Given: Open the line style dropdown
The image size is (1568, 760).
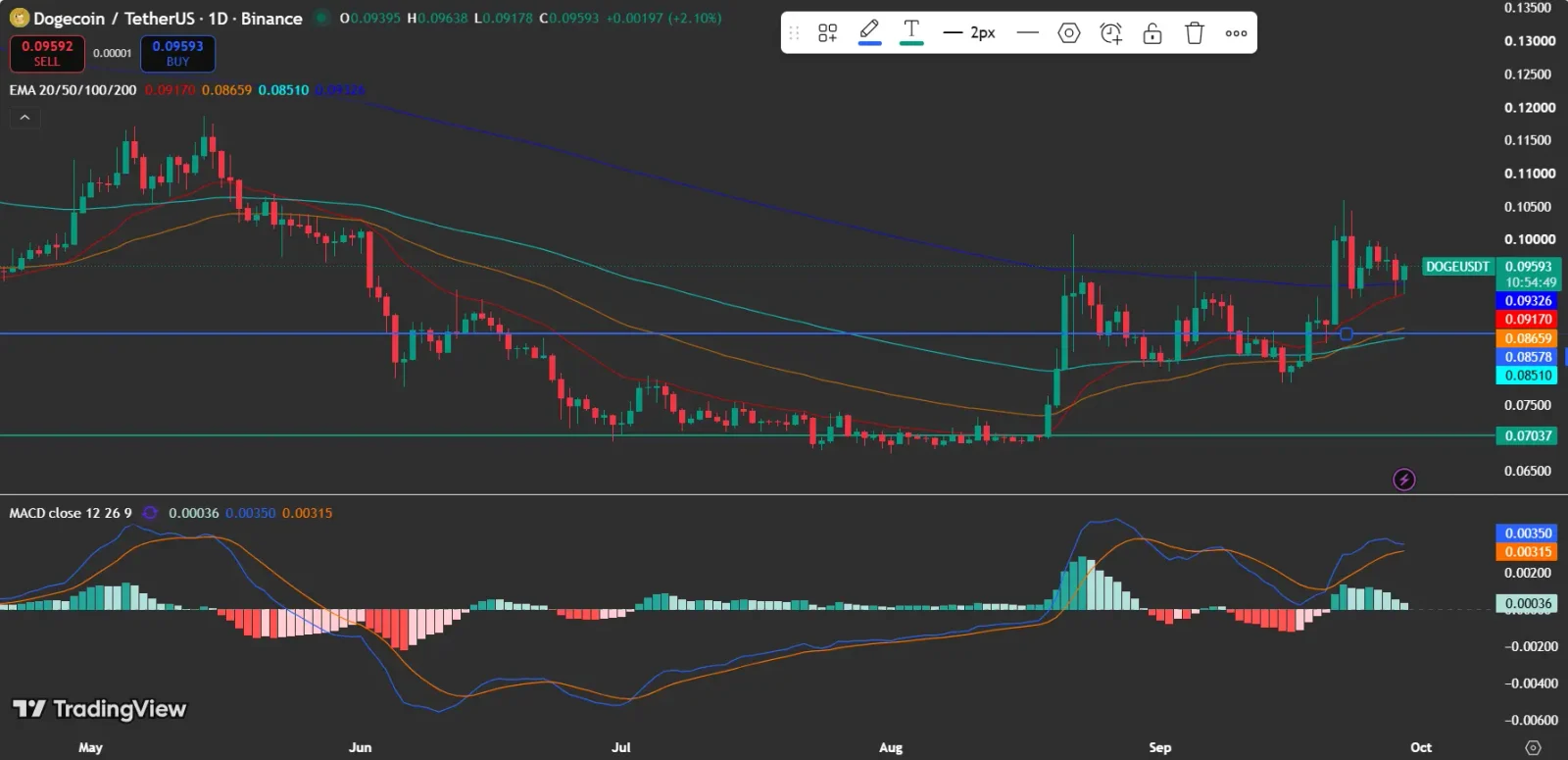Looking at the screenshot, I should point(1027,33).
